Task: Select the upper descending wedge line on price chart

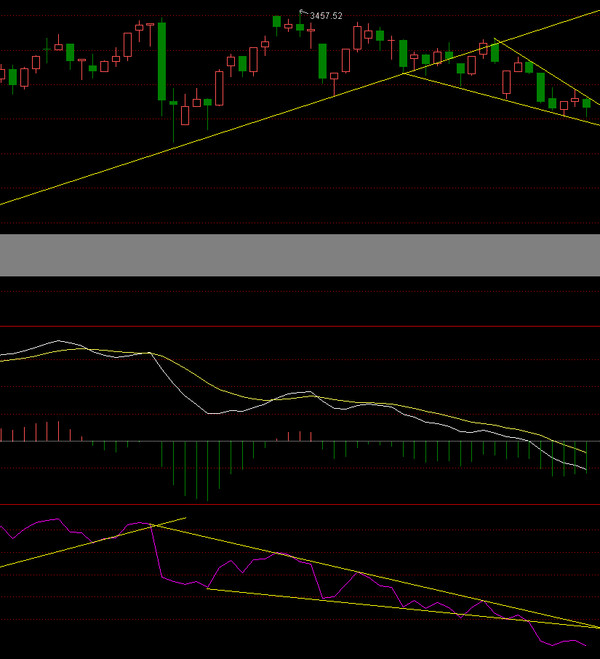Action: 546,71
